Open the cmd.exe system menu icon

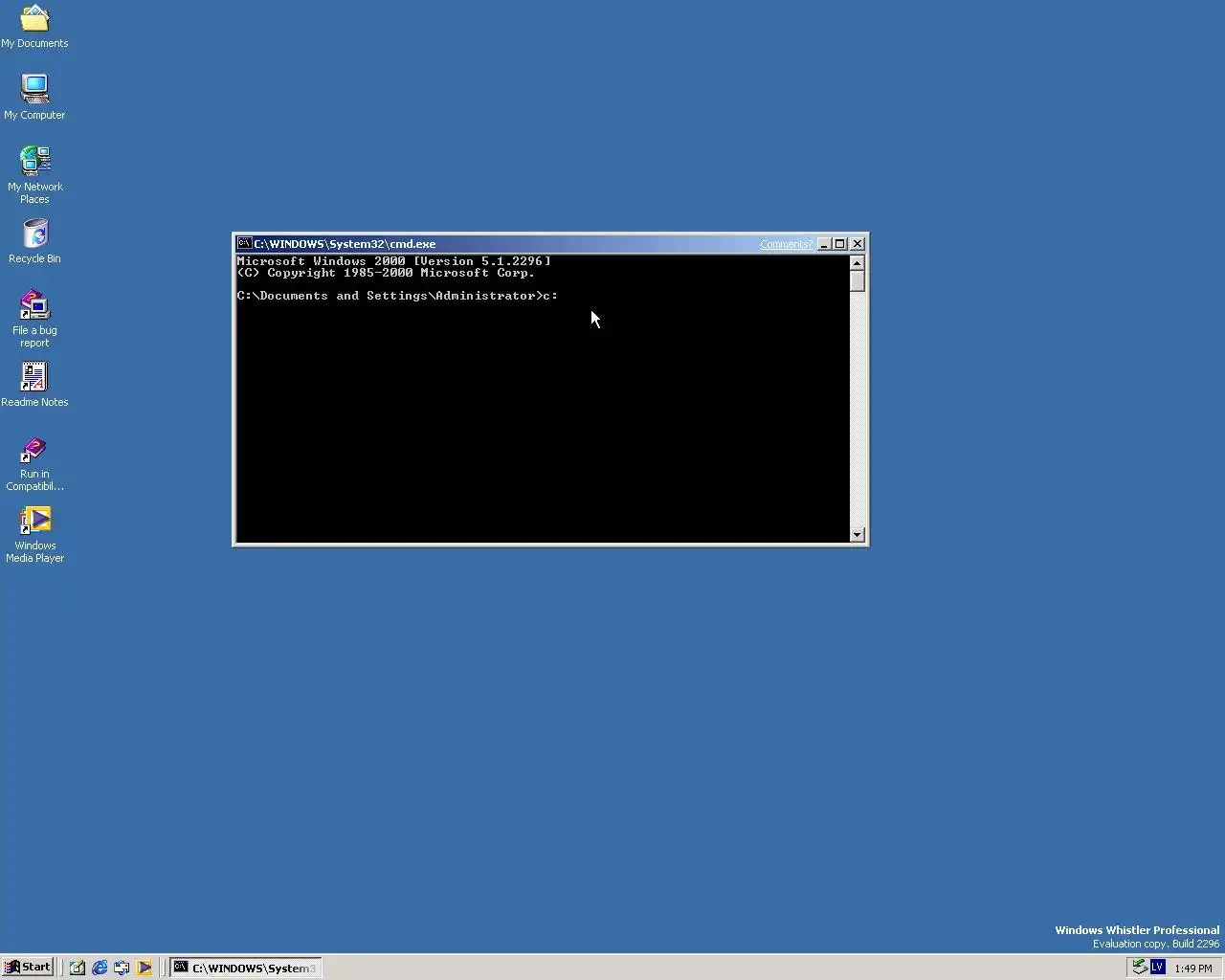click(244, 243)
